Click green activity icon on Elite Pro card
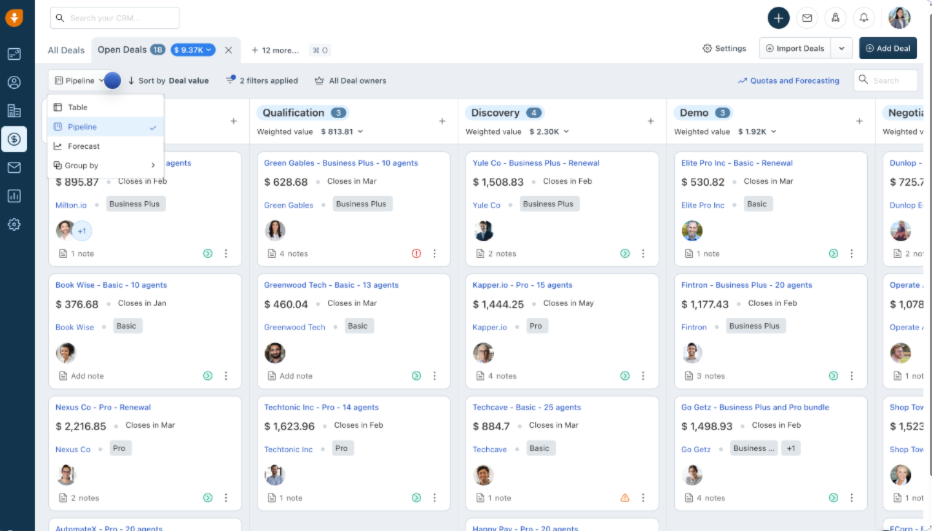 click(x=833, y=253)
